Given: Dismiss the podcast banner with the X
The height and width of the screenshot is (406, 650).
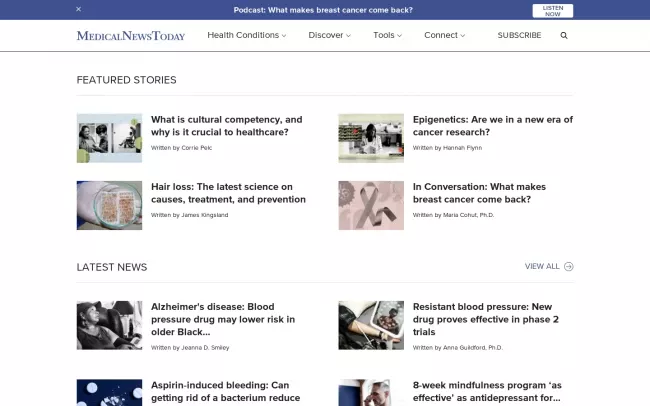Looking at the screenshot, I should (79, 9).
